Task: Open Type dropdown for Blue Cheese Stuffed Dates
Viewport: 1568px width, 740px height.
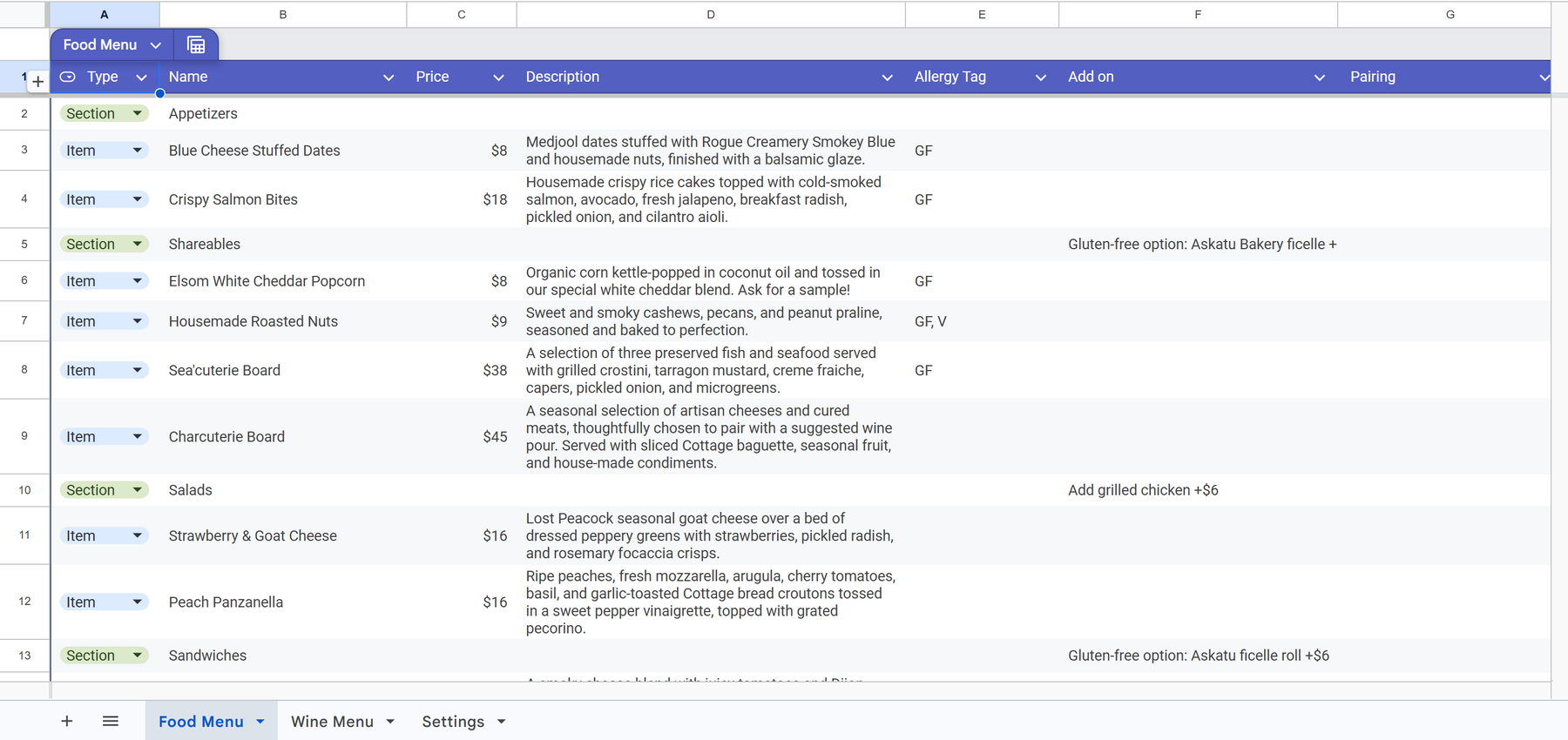Action: click(138, 151)
